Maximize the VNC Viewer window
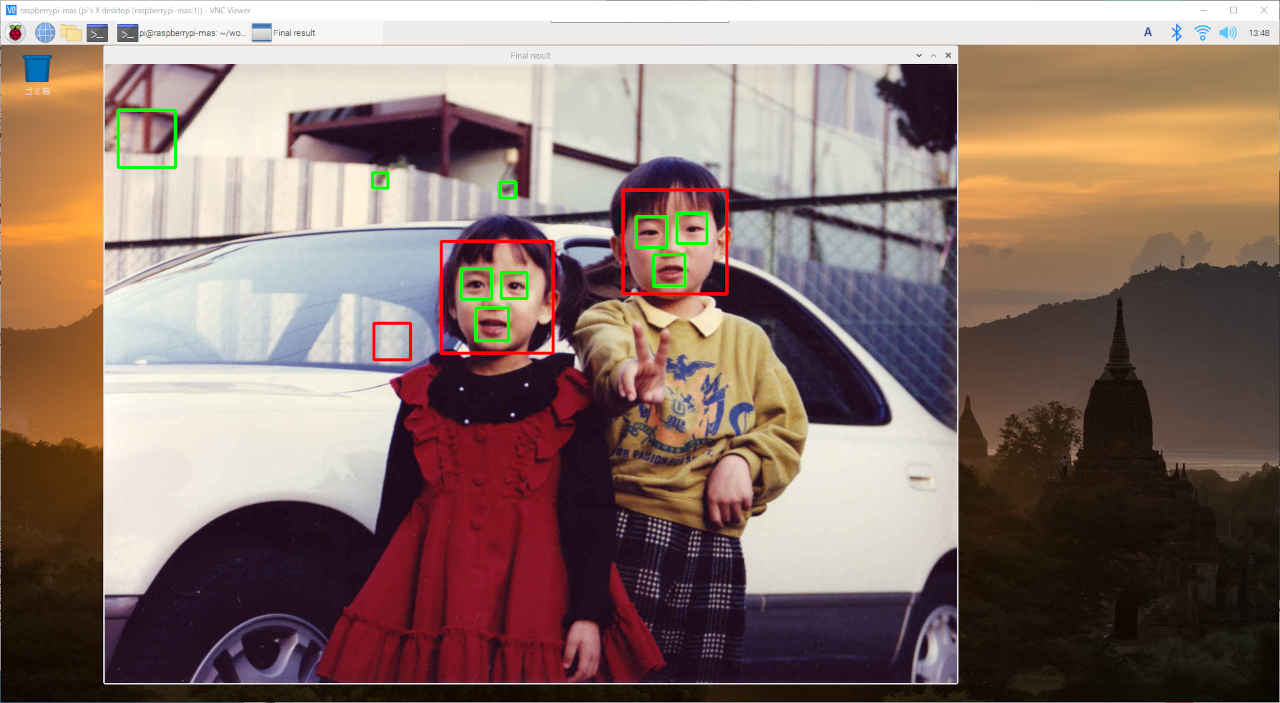This screenshot has width=1280, height=703. (1233, 10)
